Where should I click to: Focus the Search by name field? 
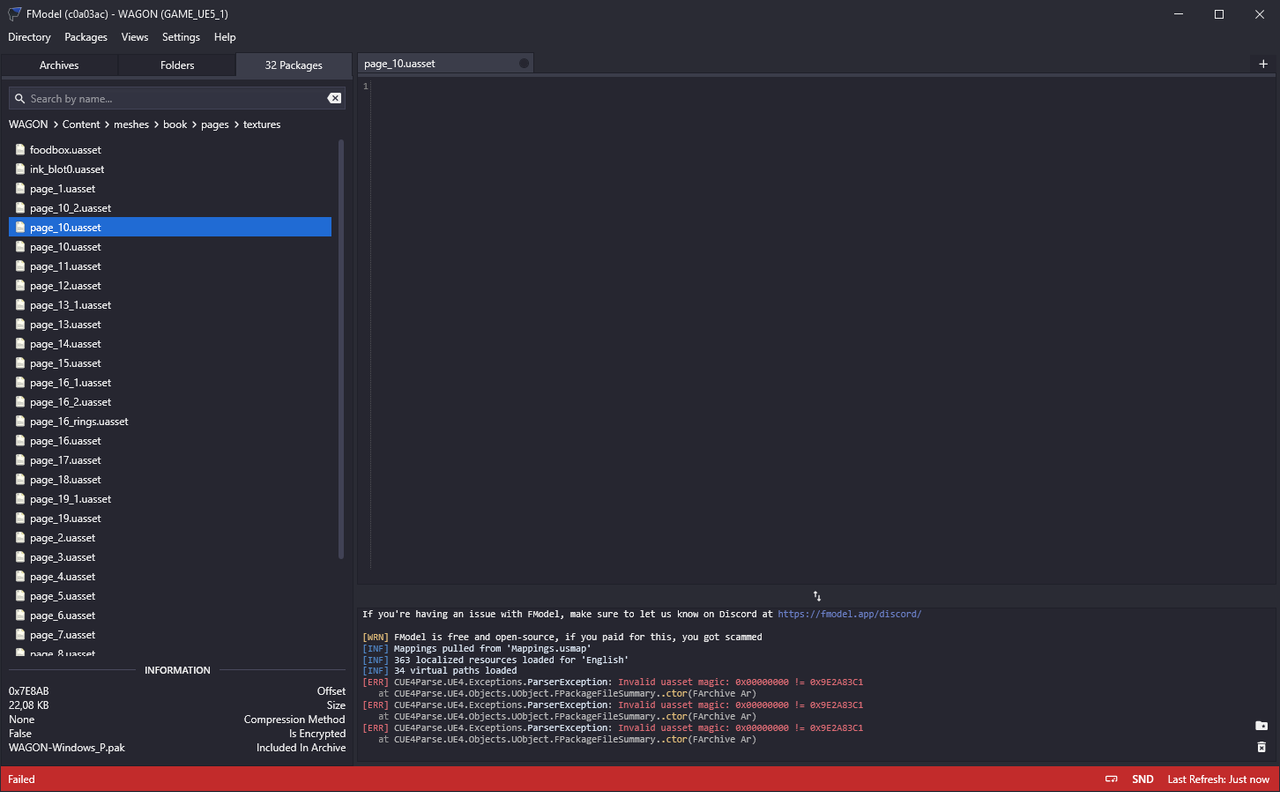coord(177,98)
